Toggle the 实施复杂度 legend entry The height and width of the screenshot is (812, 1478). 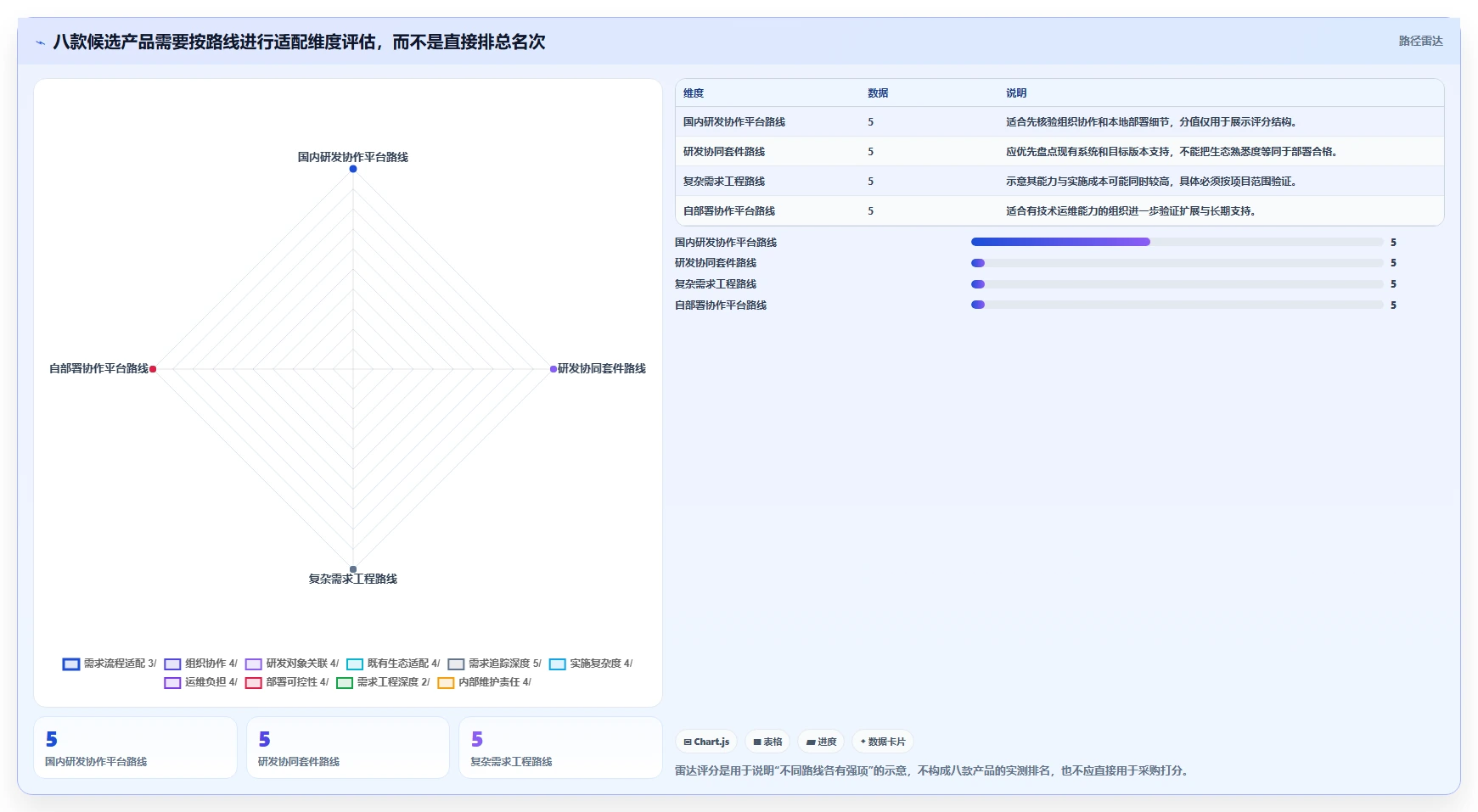(591, 664)
